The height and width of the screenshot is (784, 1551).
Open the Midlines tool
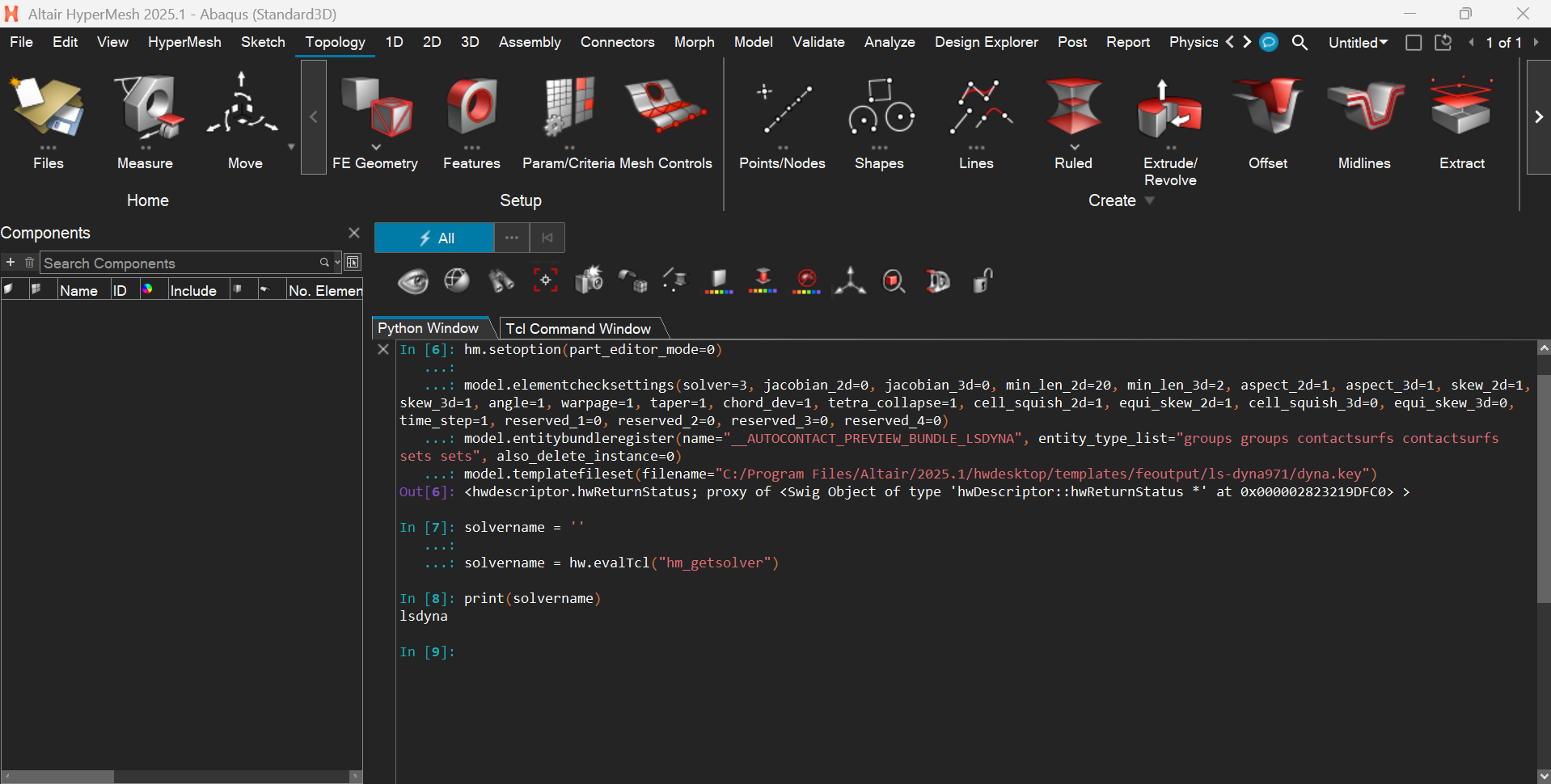click(x=1364, y=121)
